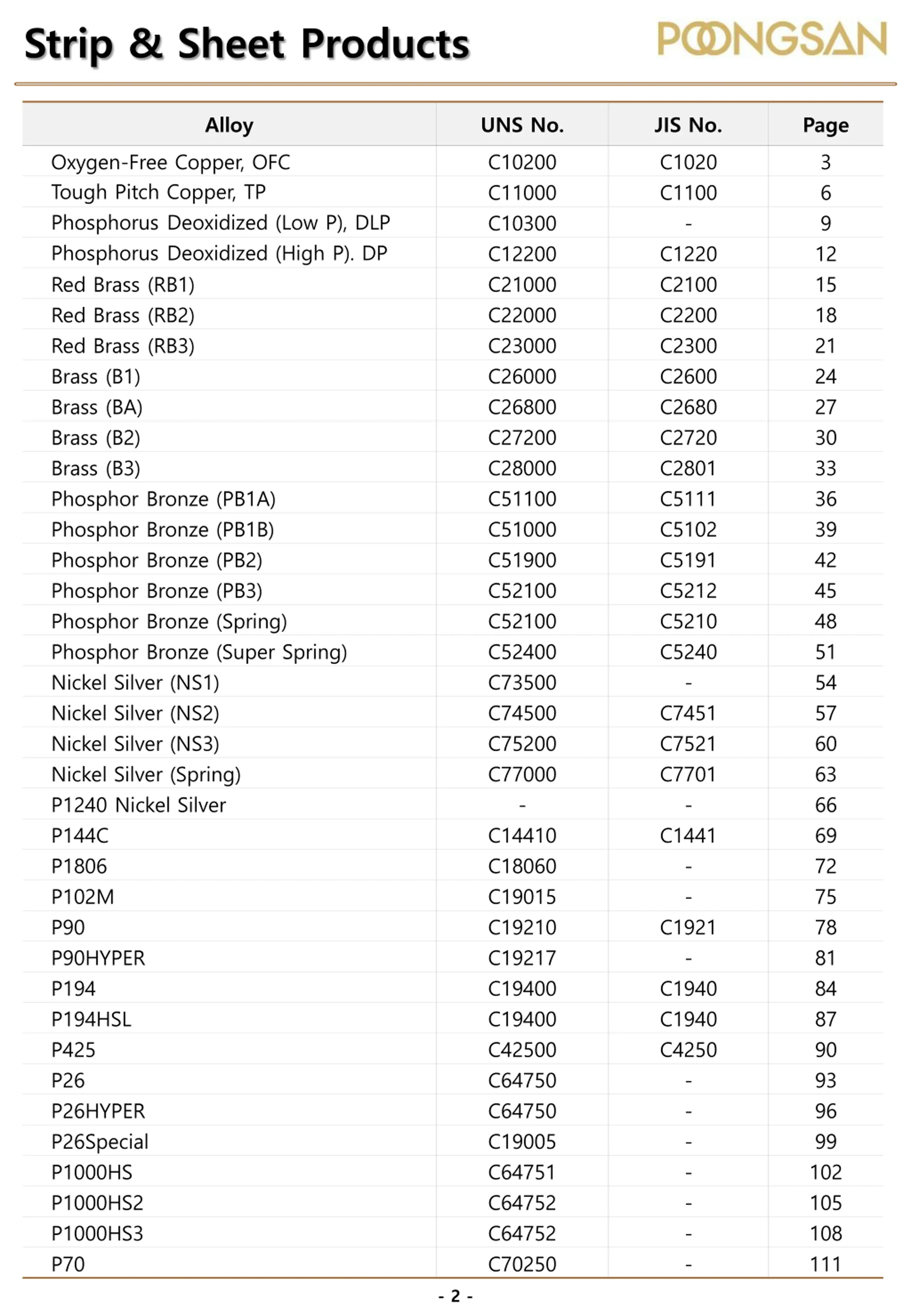Image resolution: width=911 pixels, height=1316 pixels.
Task: Click page number 102 for P1000HS
Action: 825,1172
